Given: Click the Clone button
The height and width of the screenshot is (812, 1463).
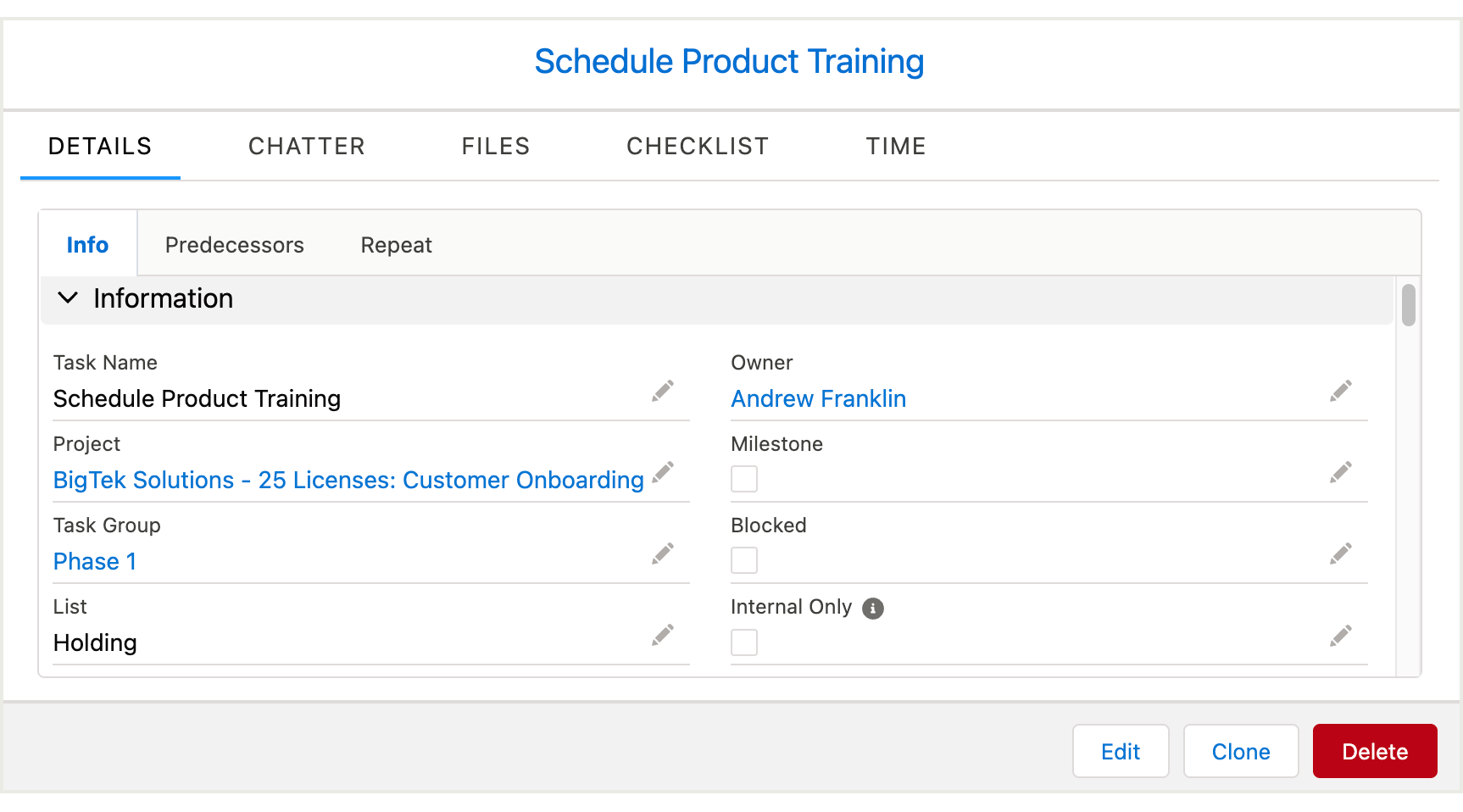Looking at the screenshot, I should click(1241, 751).
